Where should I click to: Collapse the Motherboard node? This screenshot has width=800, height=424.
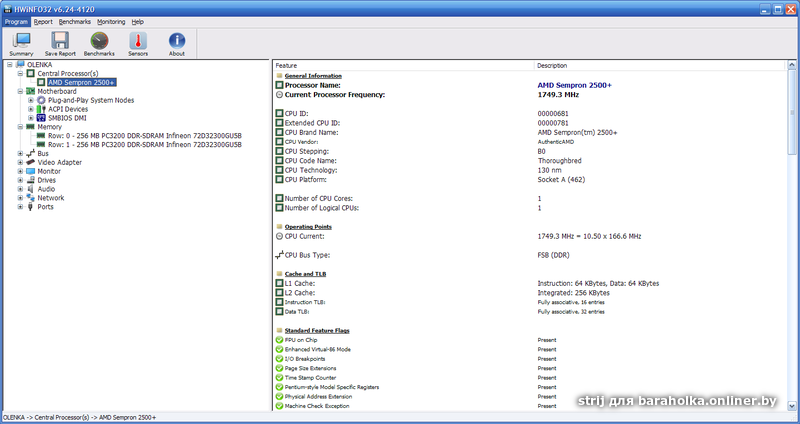tap(20, 91)
